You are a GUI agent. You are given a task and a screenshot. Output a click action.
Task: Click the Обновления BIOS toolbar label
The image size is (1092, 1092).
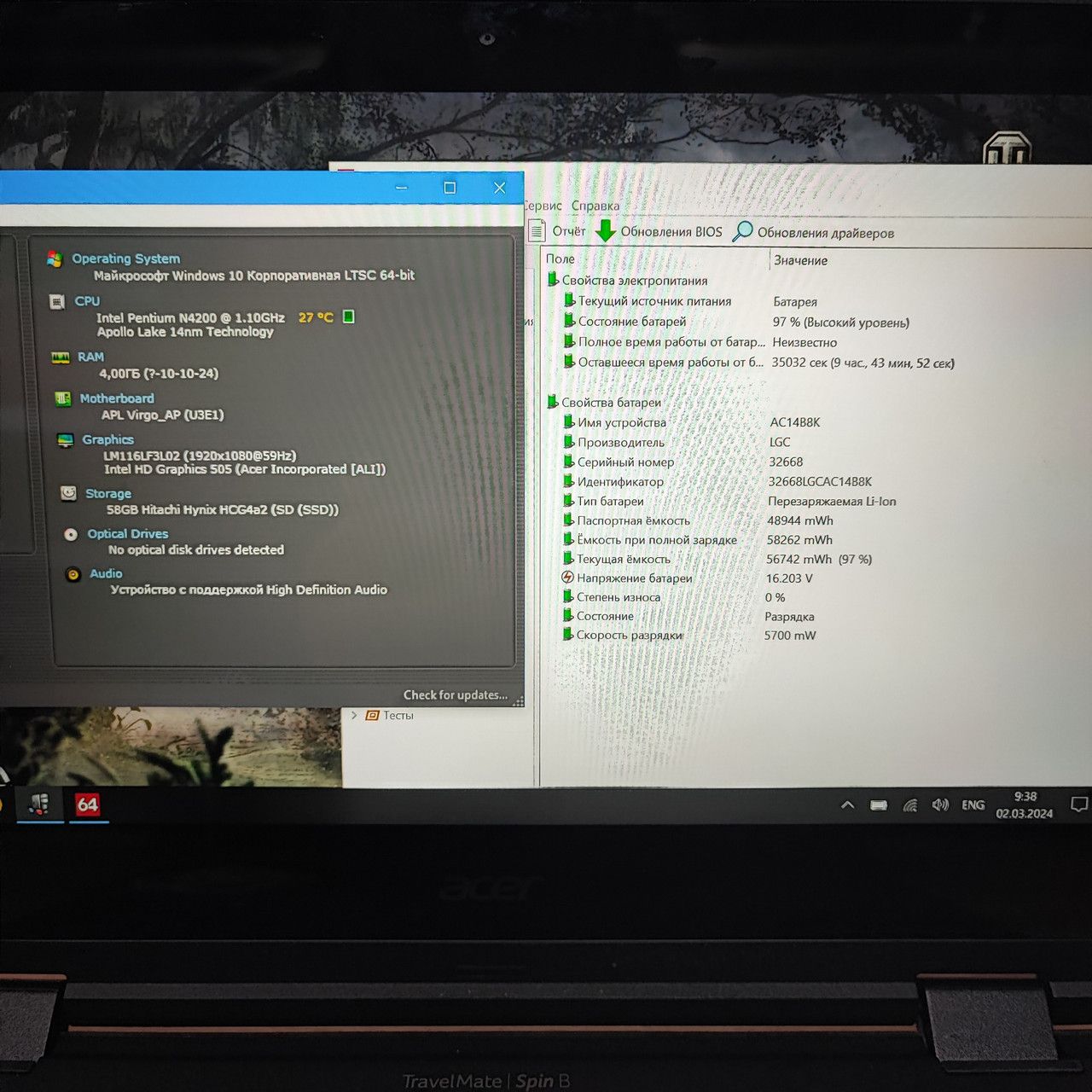(x=671, y=232)
